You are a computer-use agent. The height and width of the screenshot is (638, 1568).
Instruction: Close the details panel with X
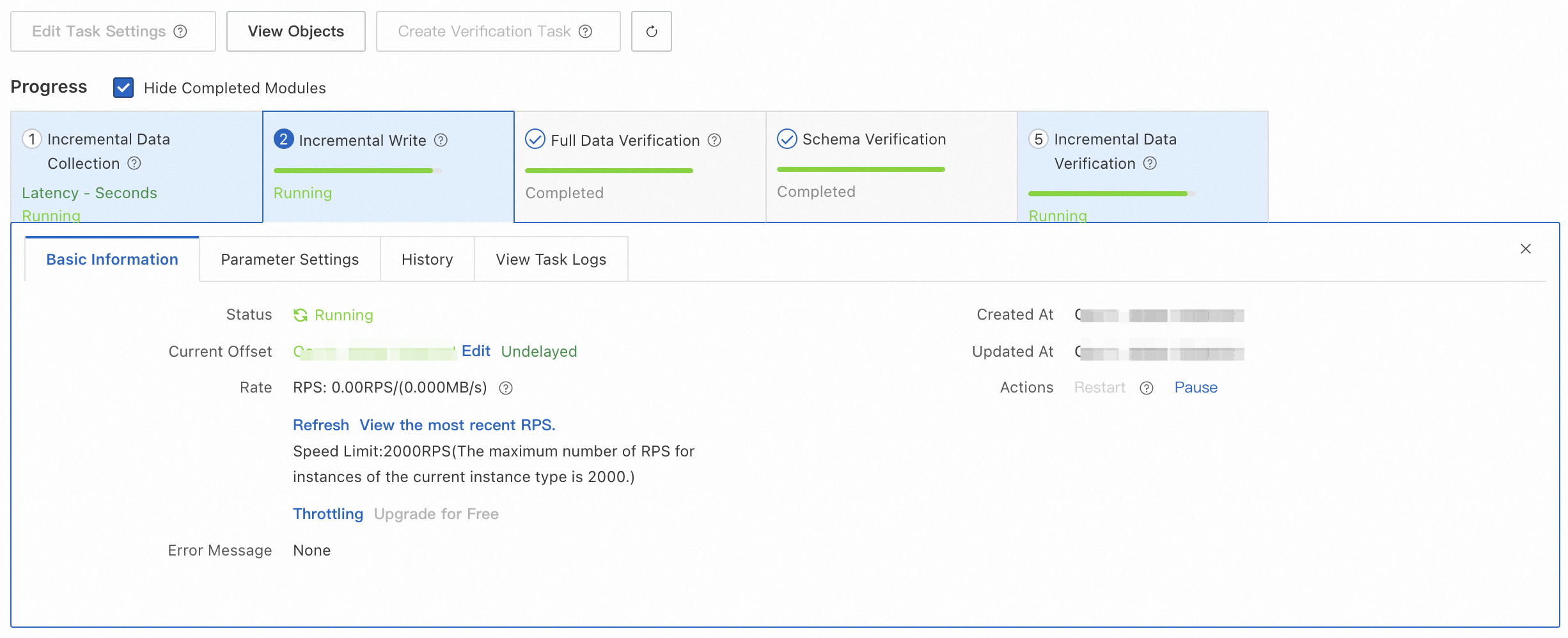[1525, 249]
